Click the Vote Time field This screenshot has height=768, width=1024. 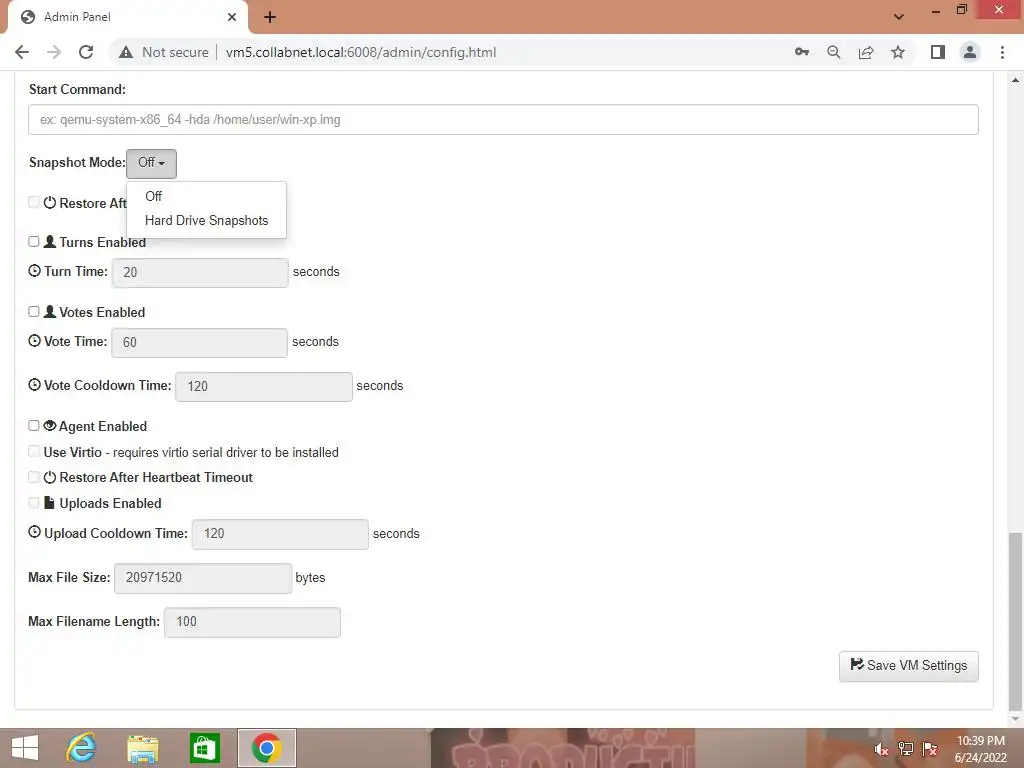199,342
